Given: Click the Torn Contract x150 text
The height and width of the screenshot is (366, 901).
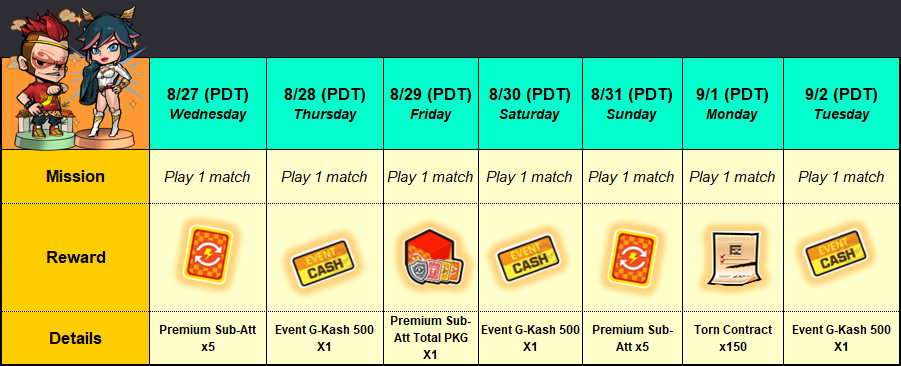Looking at the screenshot, I should pyautogui.click(x=733, y=338).
